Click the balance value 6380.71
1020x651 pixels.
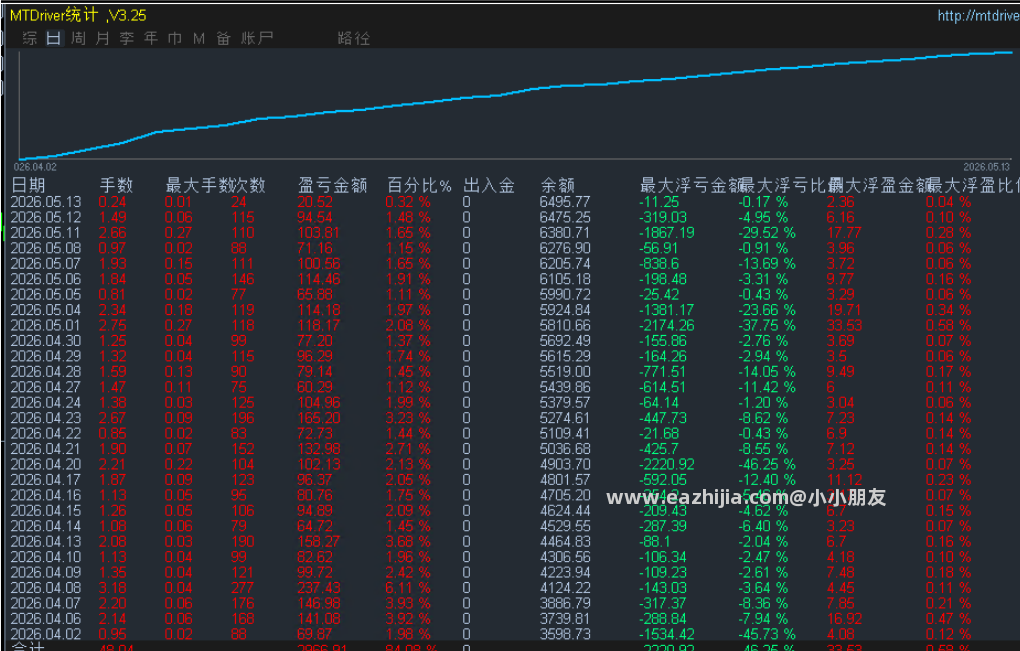tap(565, 233)
